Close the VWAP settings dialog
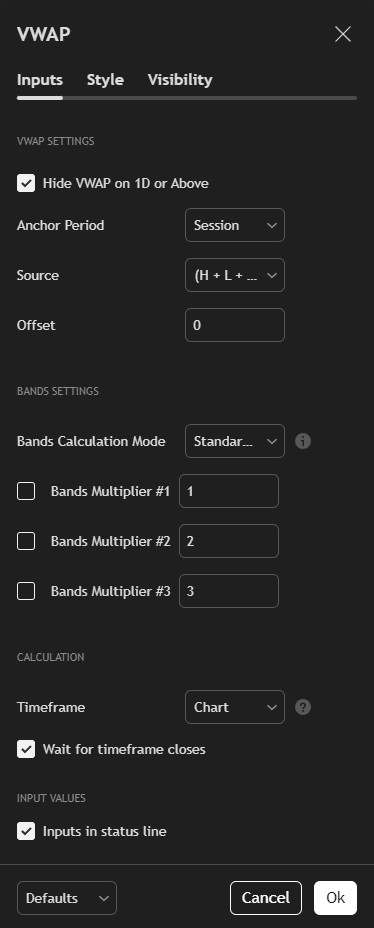The width and height of the screenshot is (374, 928). pos(343,34)
